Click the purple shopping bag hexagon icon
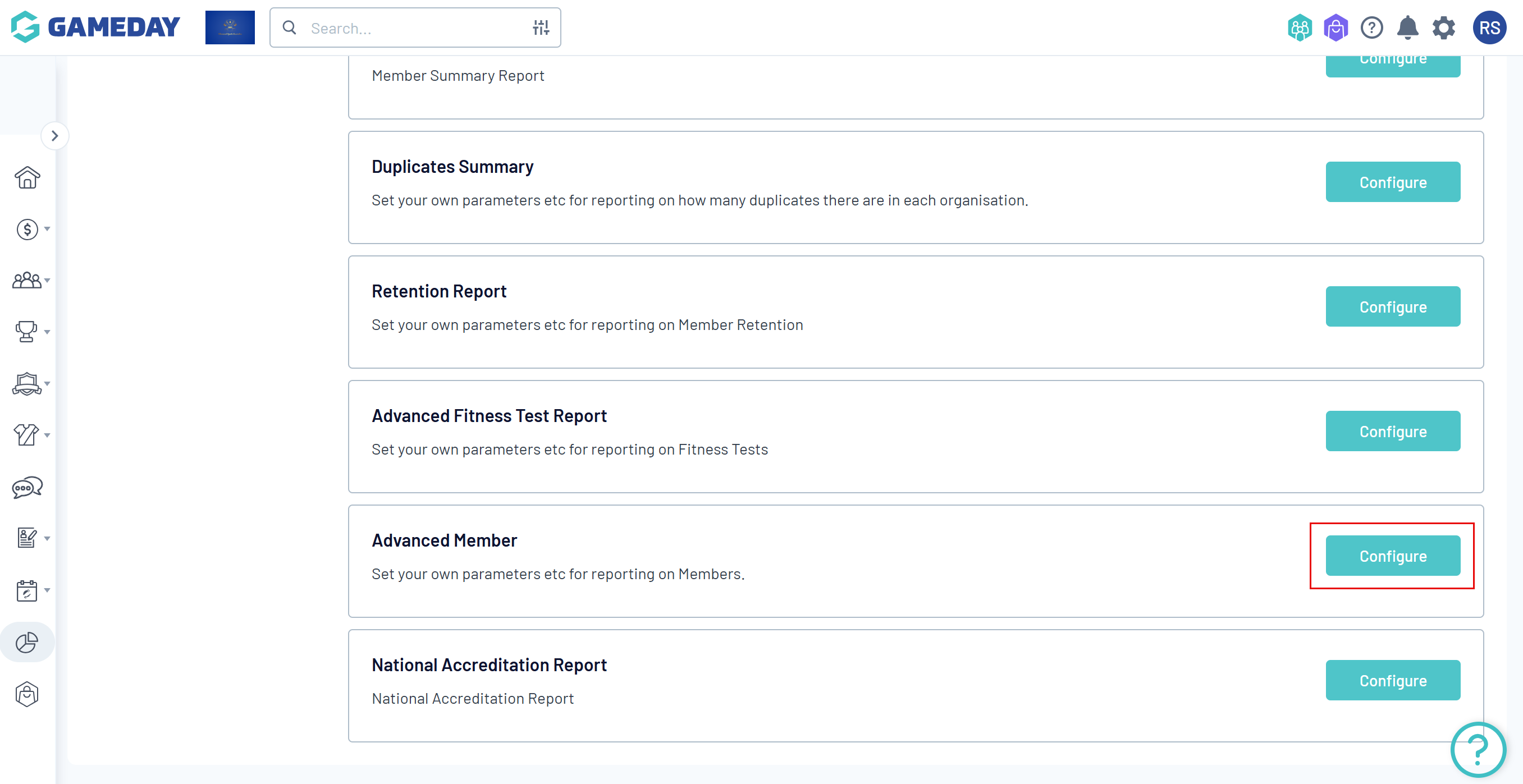Viewport: 1523px width, 784px height. tap(1336, 28)
